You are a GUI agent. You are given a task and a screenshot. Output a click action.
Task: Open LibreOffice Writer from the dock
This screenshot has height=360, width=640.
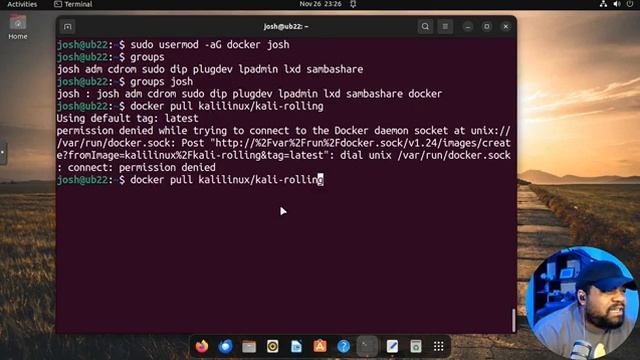296,346
